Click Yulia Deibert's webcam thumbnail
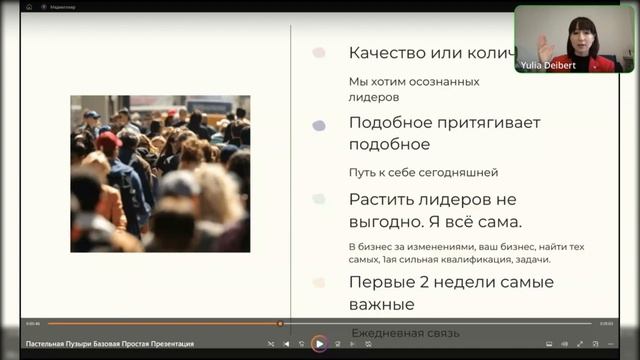640x360 pixels. tap(574, 39)
